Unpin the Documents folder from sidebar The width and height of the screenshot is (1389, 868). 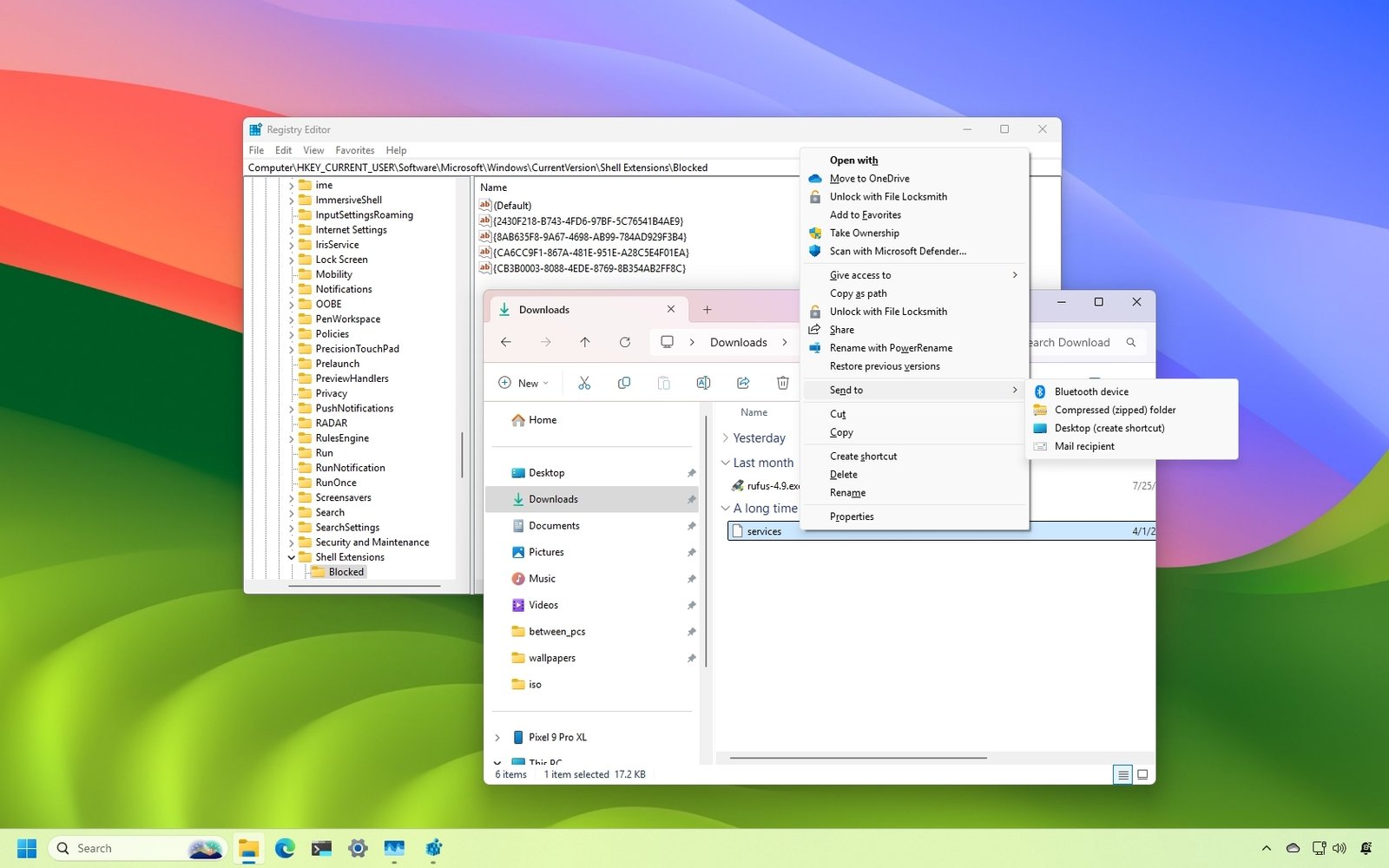tap(691, 526)
